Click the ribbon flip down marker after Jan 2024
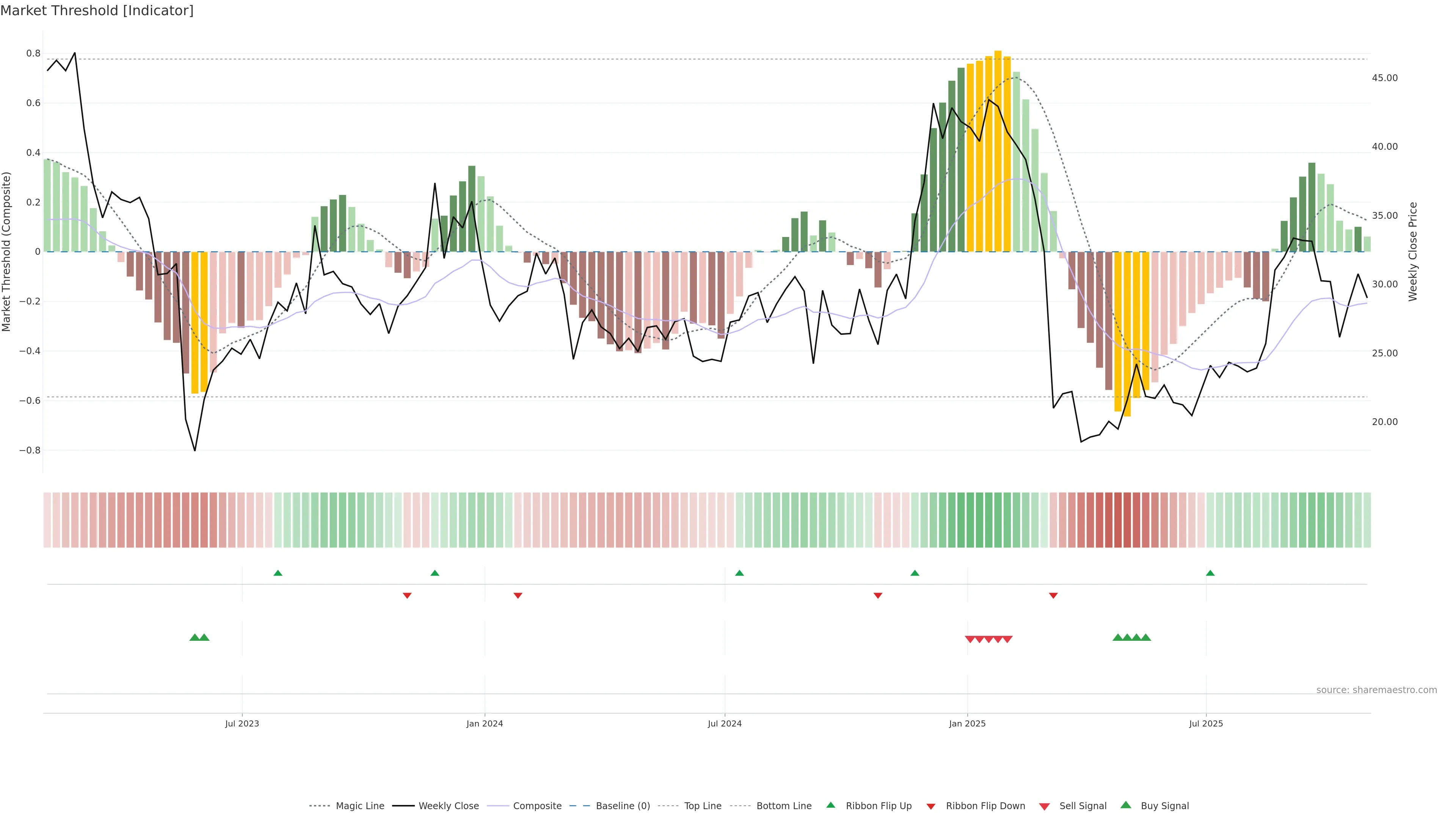The height and width of the screenshot is (819, 1456). (x=518, y=595)
